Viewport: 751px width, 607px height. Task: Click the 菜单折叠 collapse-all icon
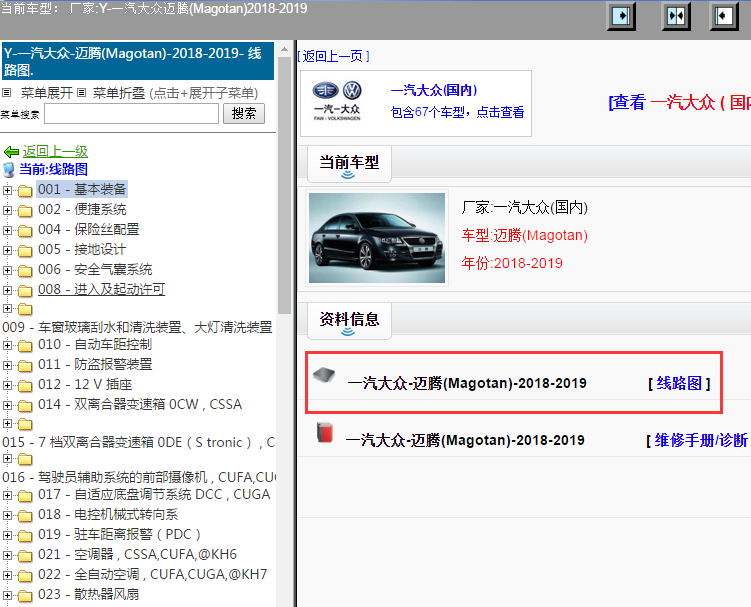pos(81,92)
